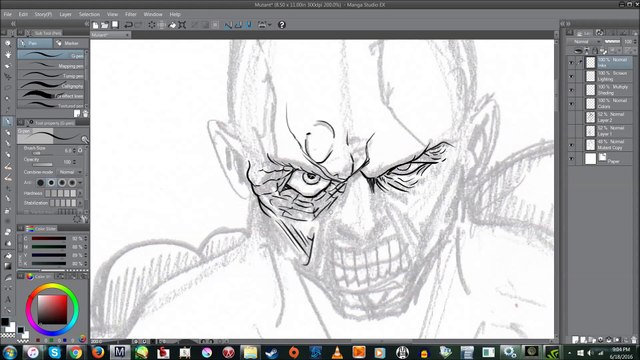Image resolution: width=640 pixels, height=360 pixels.
Task: Adjust layer opacity stepper
Action: (635, 42)
